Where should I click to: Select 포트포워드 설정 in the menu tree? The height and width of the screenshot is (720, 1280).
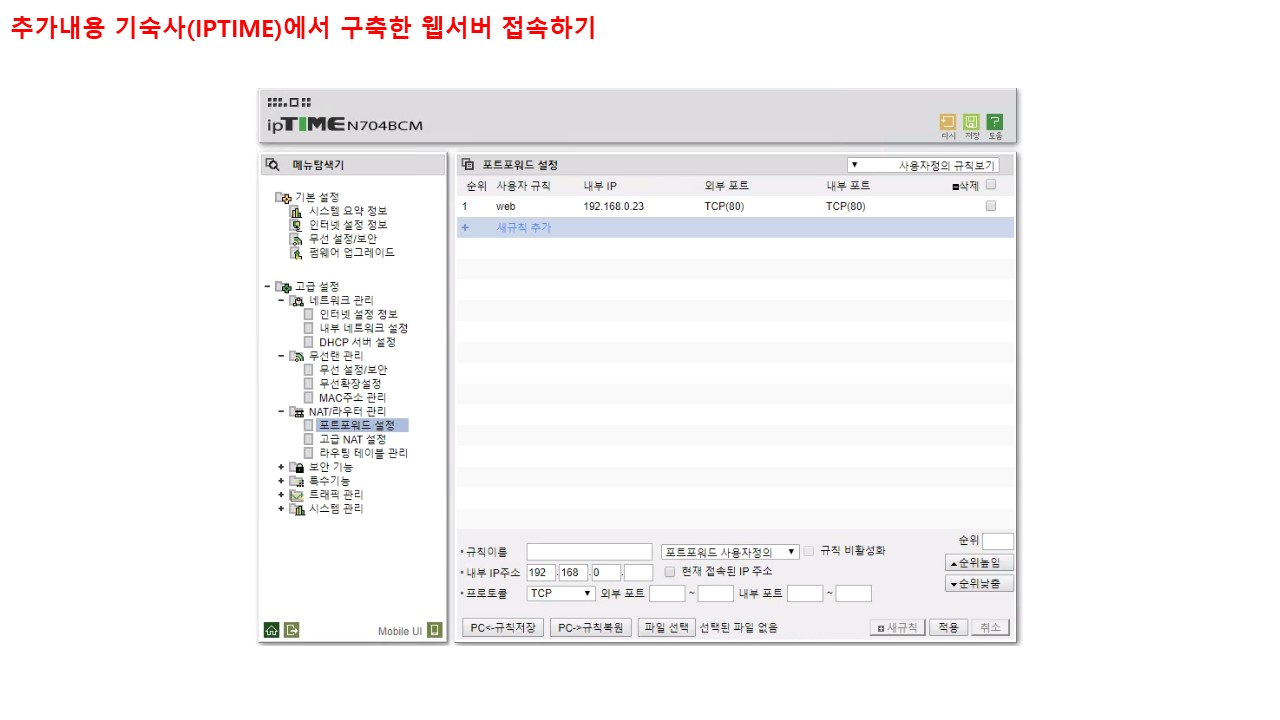coord(362,425)
